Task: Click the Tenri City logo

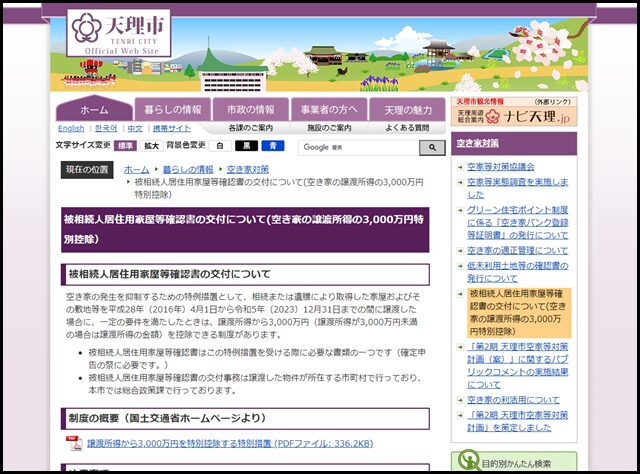Action: tap(119, 33)
